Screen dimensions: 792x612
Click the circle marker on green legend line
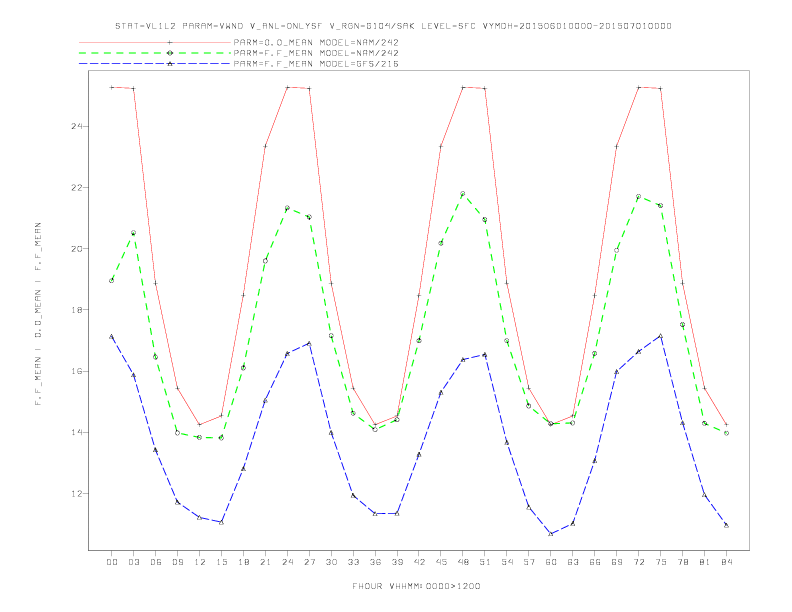click(x=170, y=53)
